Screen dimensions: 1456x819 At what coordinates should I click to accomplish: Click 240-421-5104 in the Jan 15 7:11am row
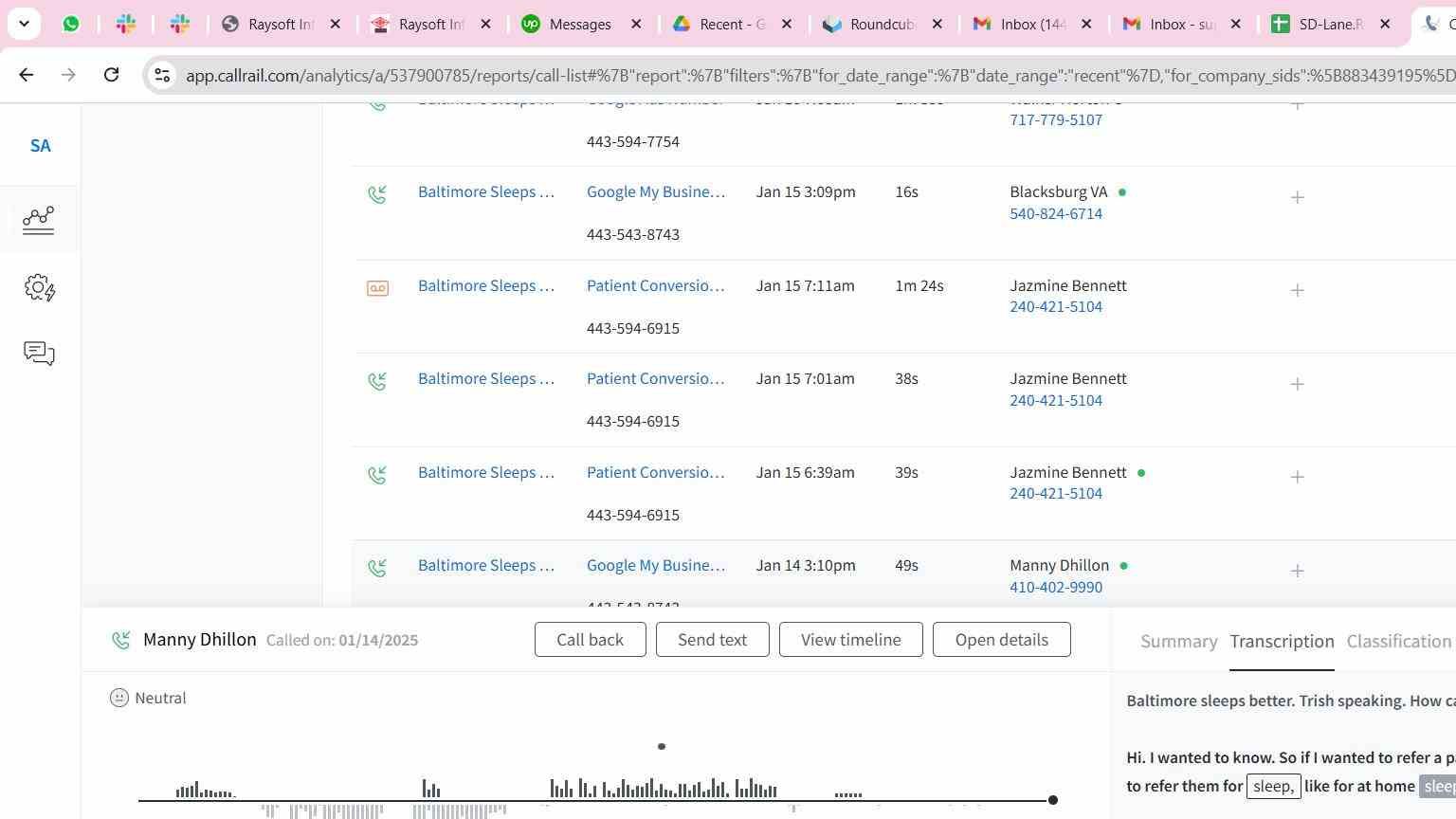(1056, 306)
